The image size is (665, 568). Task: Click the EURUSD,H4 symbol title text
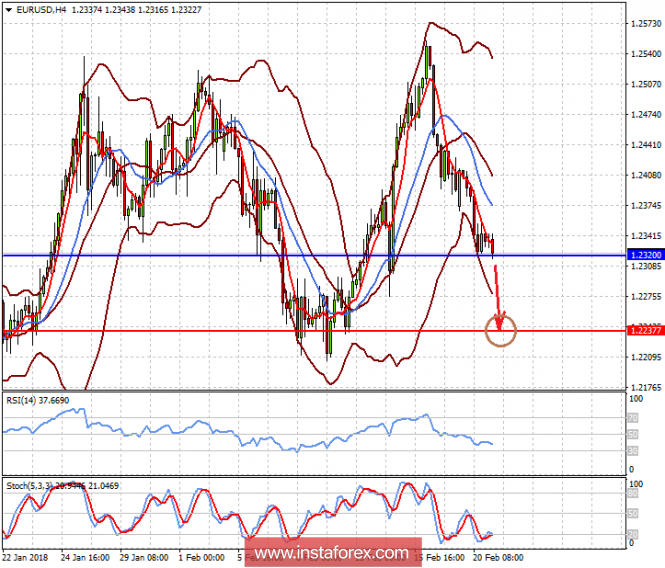tap(41, 10)
